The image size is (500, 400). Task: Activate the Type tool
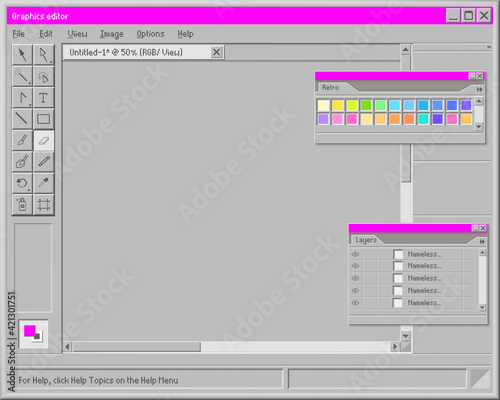44,98
